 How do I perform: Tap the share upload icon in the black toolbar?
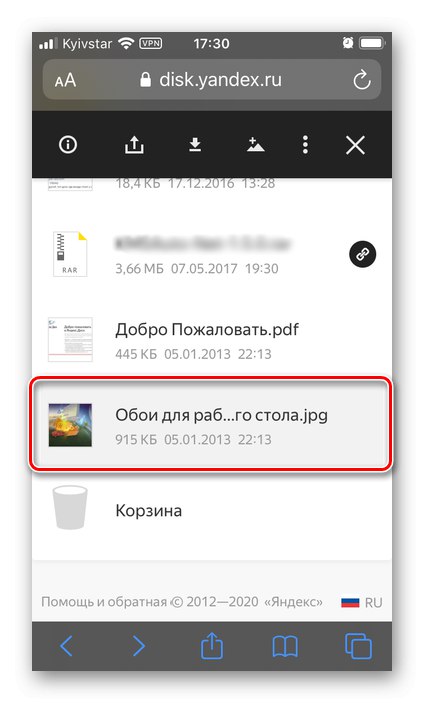tap(134, 145)
